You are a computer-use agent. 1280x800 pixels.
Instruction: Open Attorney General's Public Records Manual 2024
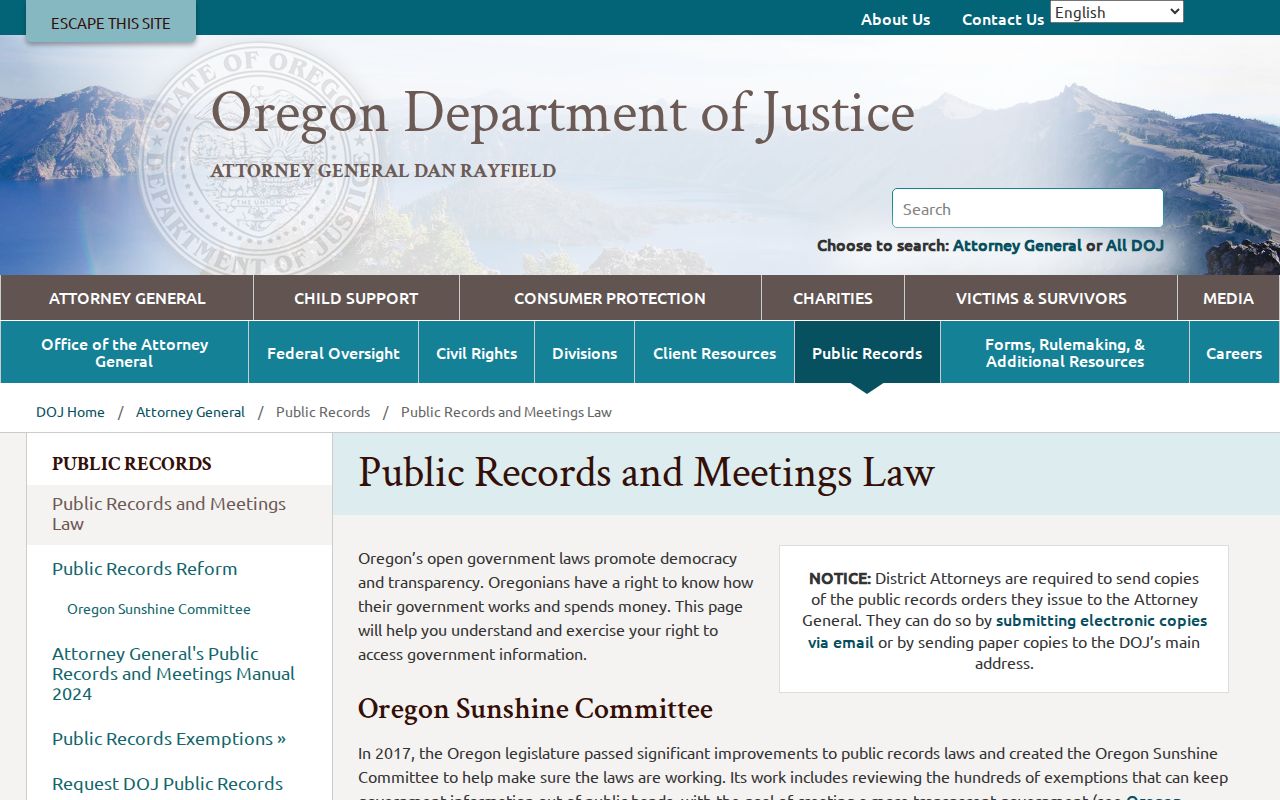[173, 674]
